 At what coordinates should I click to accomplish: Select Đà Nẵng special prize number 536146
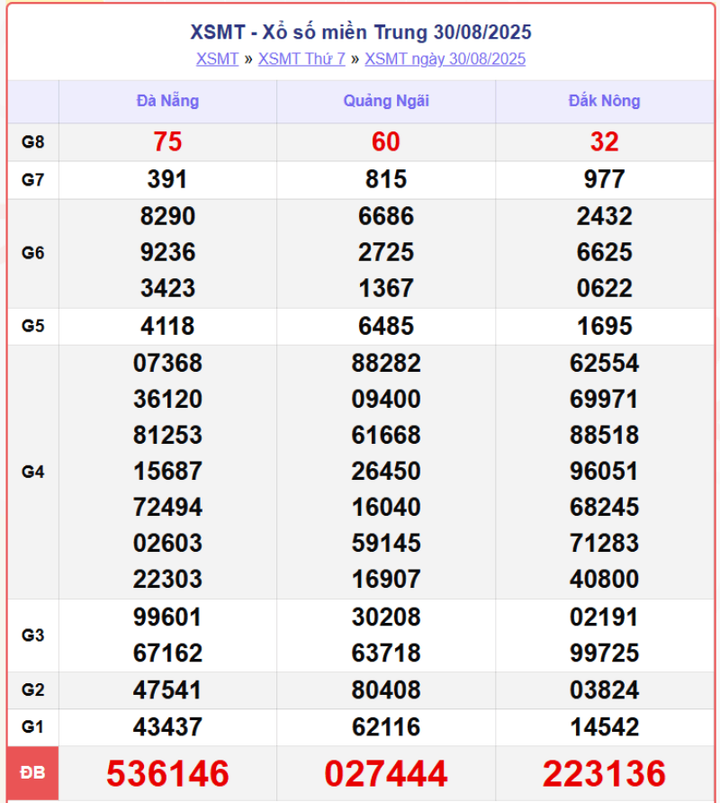167,773
